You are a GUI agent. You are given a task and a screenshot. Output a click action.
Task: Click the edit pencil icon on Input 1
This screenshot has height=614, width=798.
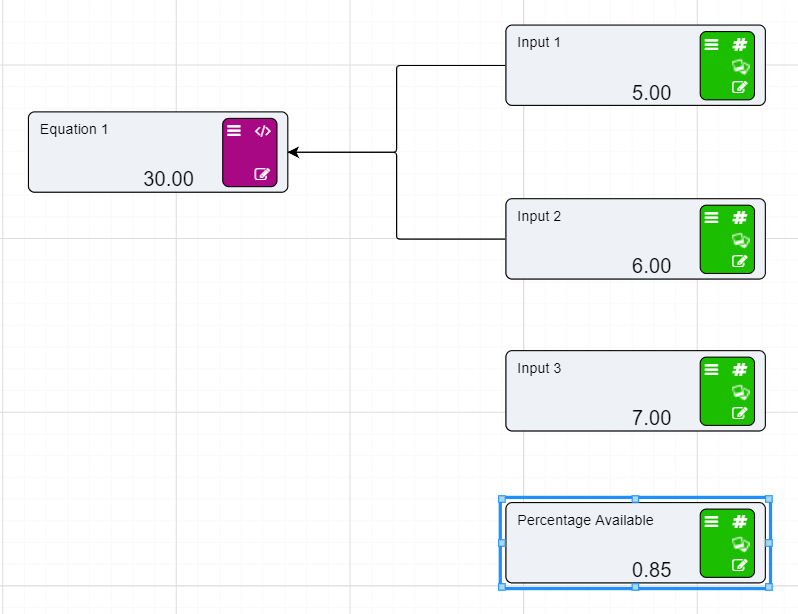coord(740,87)
